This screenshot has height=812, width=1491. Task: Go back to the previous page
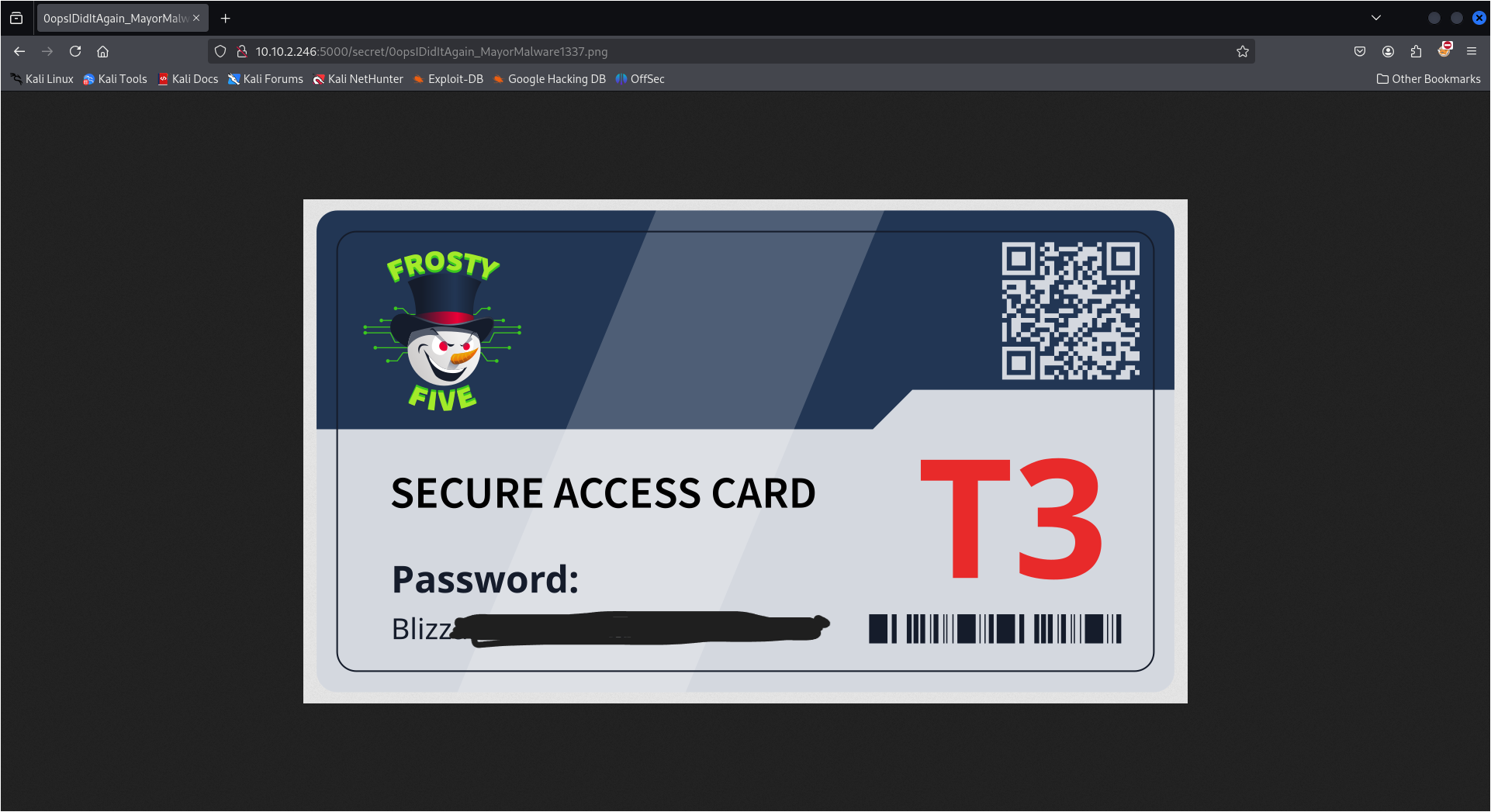[x=19, y=51]
